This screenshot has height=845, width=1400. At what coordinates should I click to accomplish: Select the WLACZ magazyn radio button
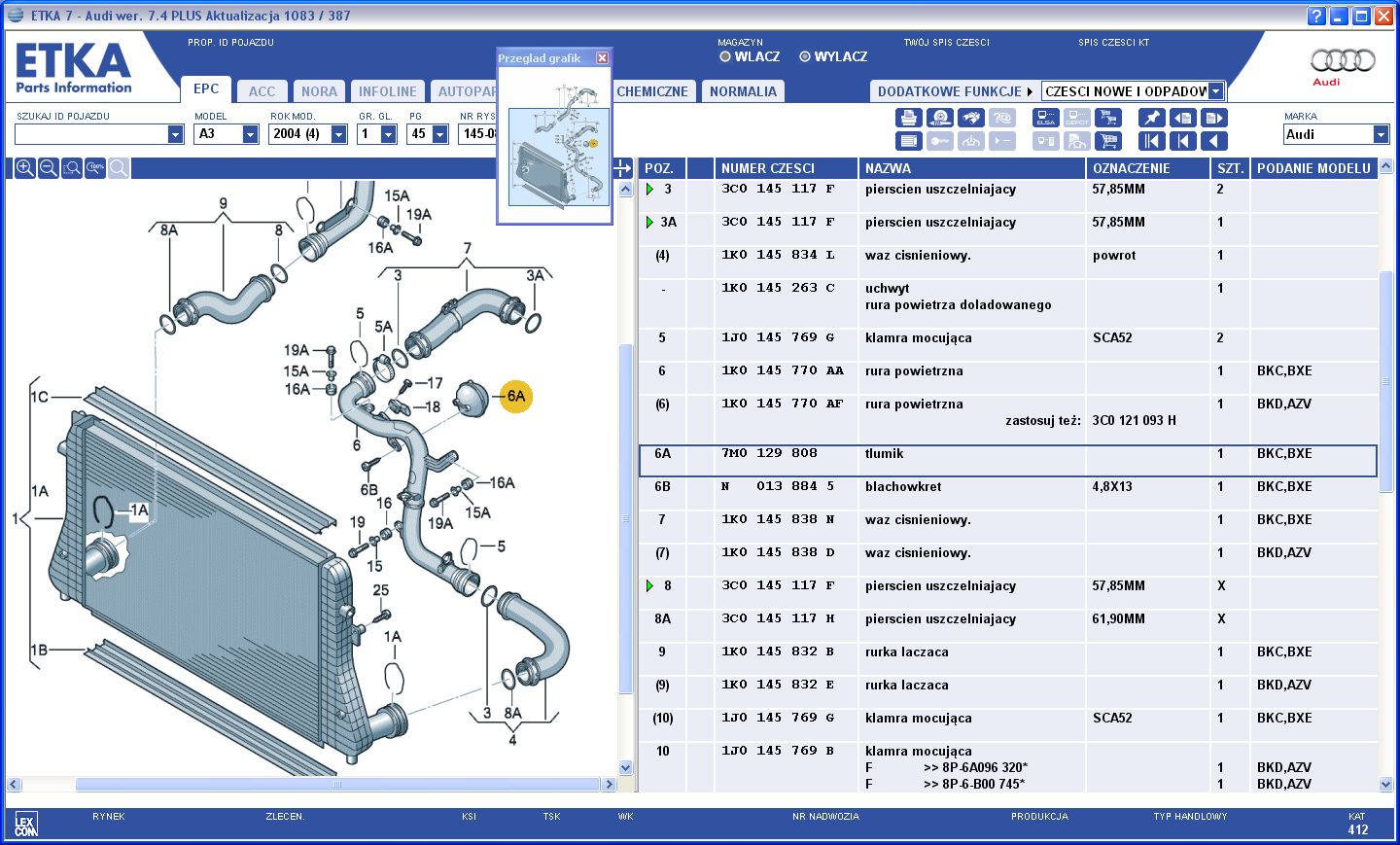pyautogui.click(x=724, y=56)
